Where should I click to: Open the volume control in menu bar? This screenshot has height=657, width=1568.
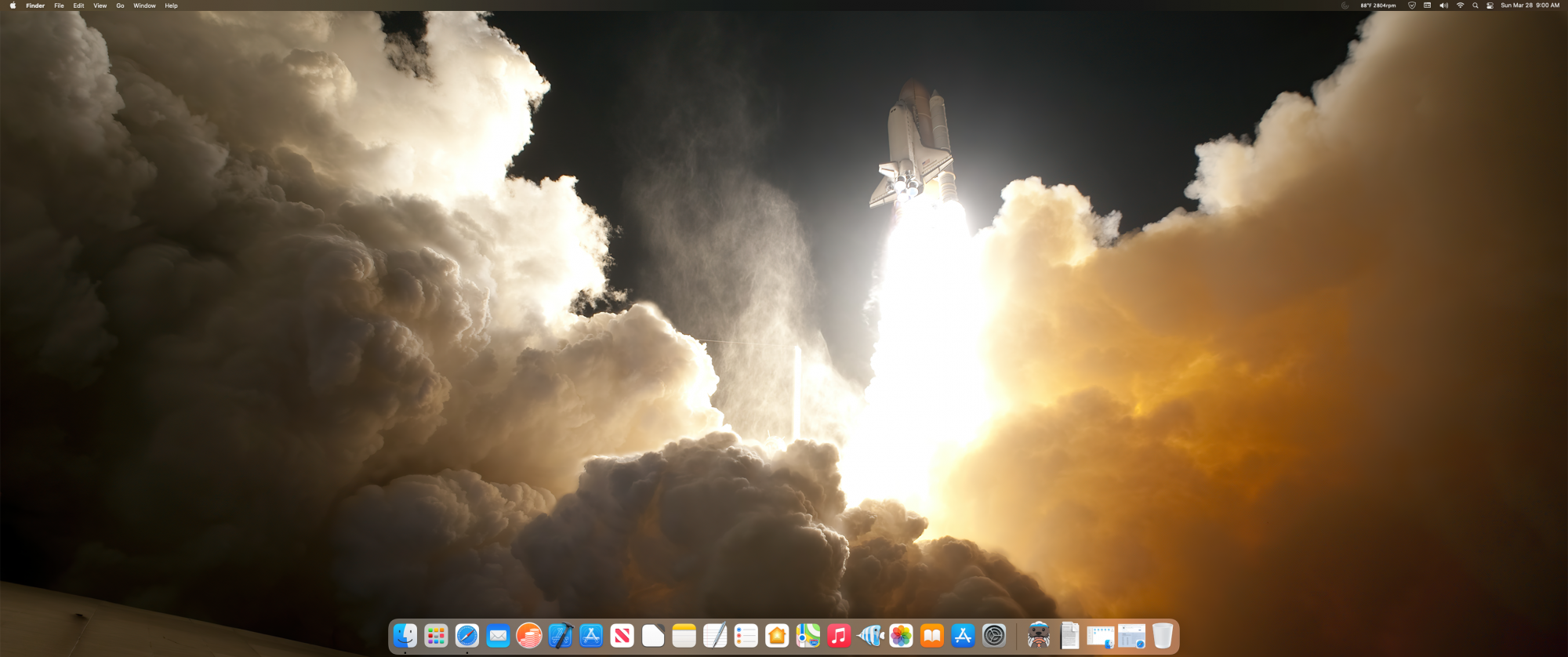1444,5
